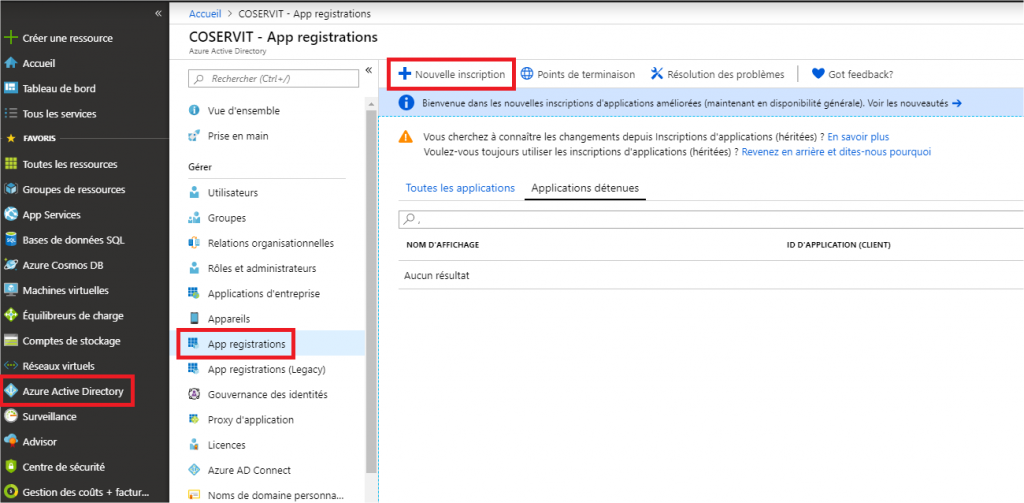The height and width of the screenshot is (503, 1024).
Task: Click the Azure Cosmos DB planet icon
Action: point(10,265)
